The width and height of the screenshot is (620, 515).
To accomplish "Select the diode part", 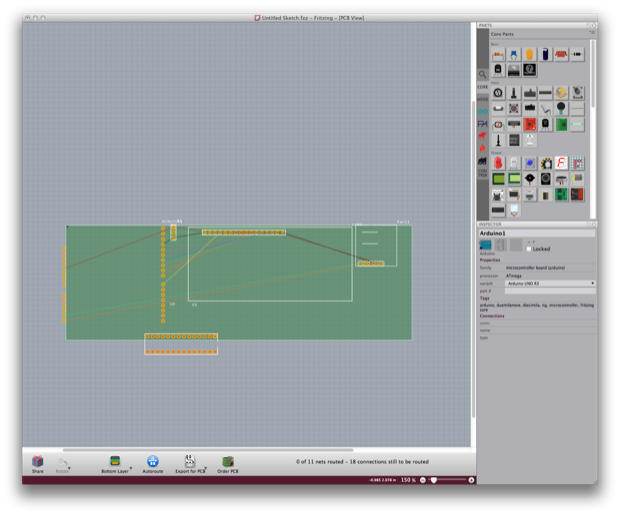I will point(577,55).
